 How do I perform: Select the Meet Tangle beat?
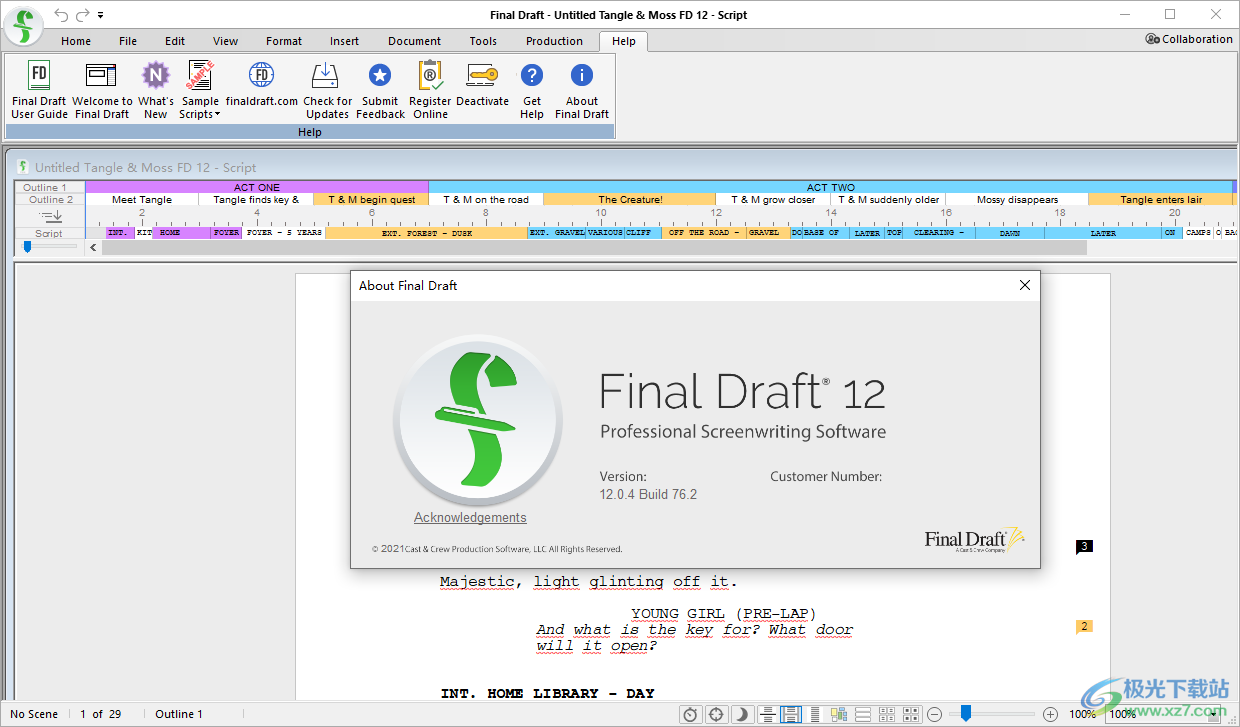point(142,199)
